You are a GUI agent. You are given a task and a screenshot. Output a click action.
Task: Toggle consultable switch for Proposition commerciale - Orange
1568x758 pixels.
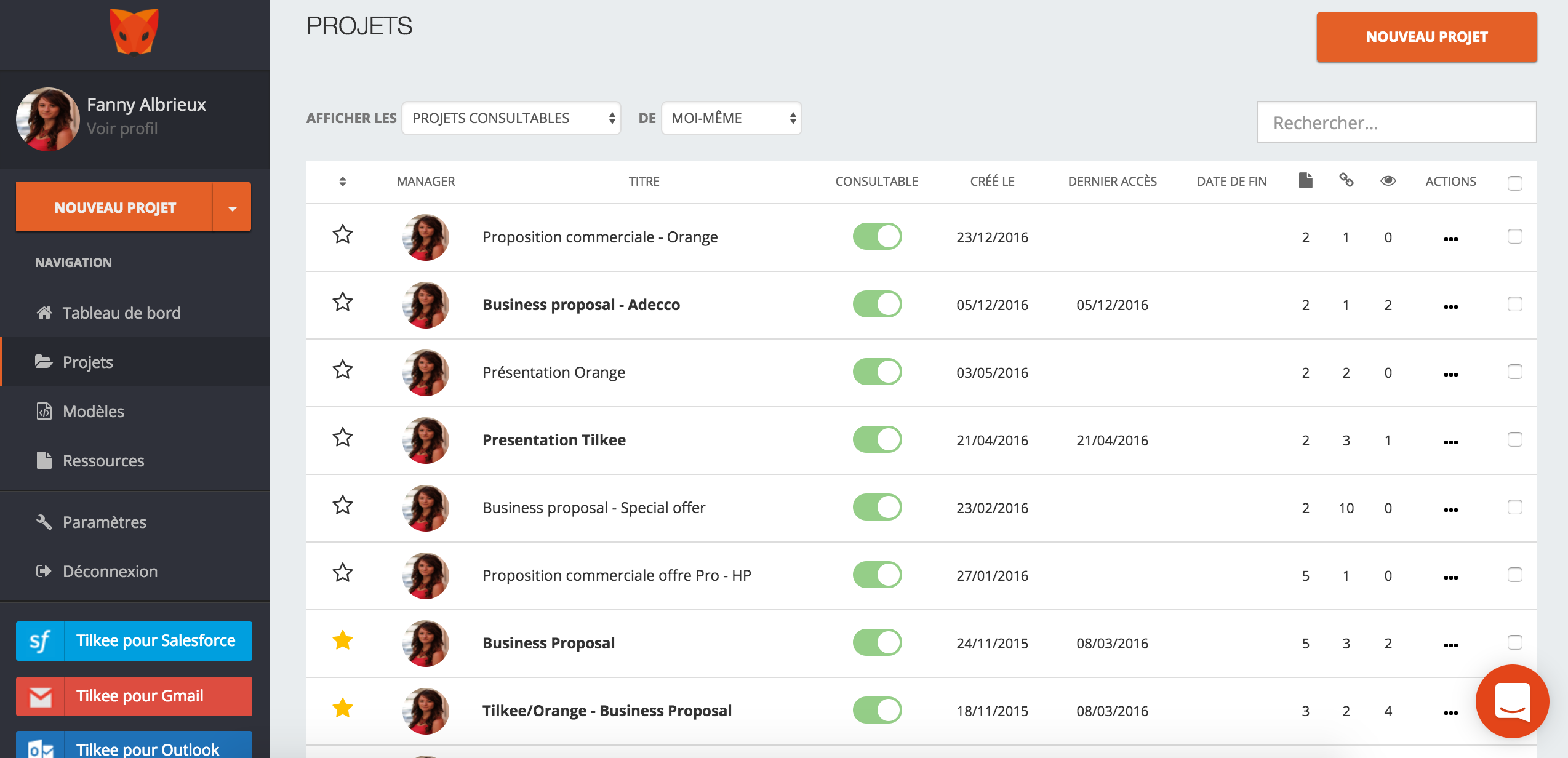tap(877, 236)
